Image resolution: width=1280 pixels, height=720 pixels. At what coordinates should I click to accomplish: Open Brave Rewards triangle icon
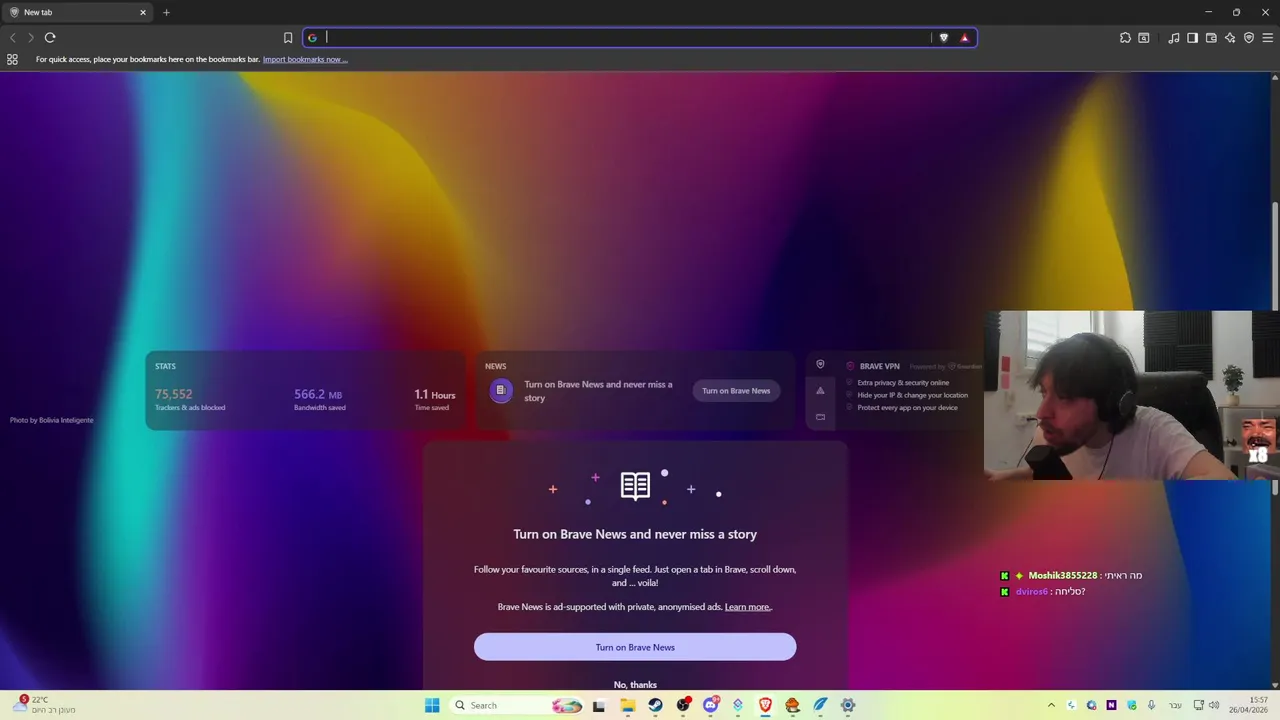(964, 38)
